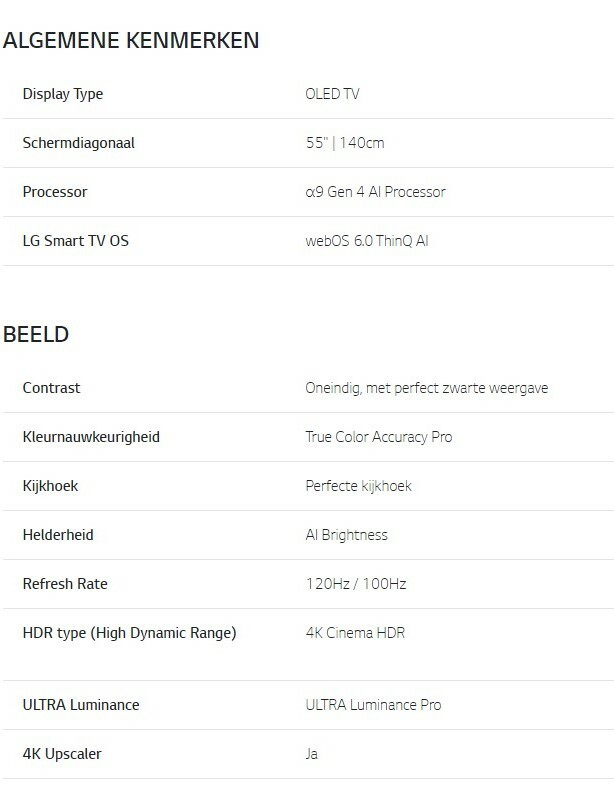
Task: Click the α9 Gen 4 AI Processor value
Action: (x=375, y=191)
